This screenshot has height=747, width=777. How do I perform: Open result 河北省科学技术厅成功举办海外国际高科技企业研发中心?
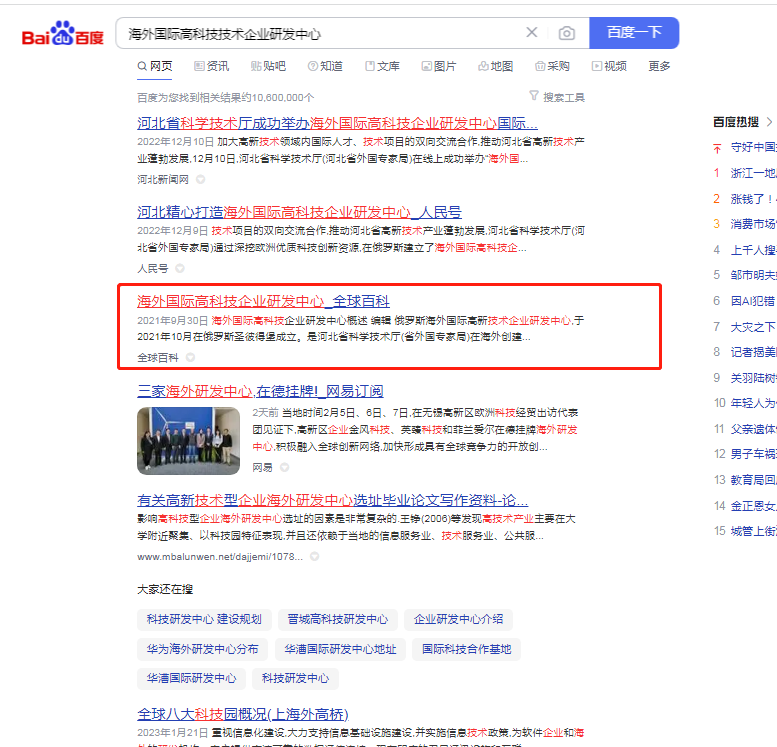(337, 123)
